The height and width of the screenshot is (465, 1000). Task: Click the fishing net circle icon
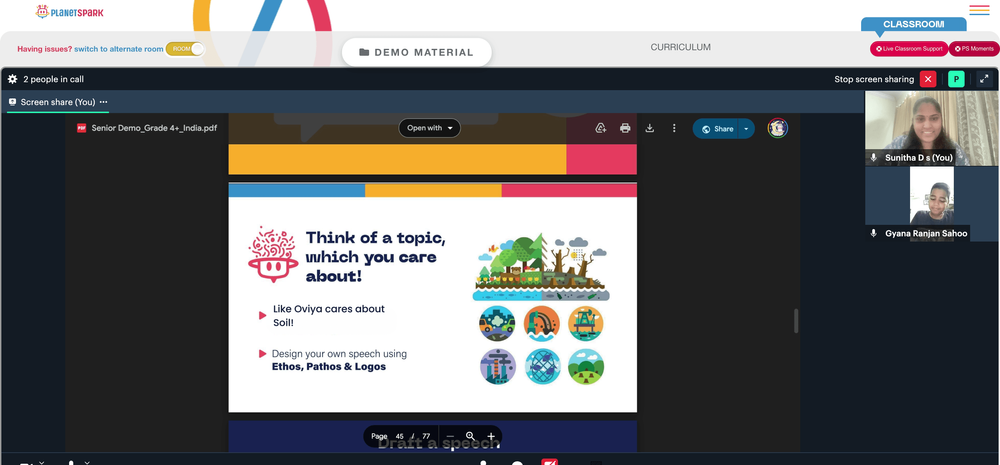[x=542, y=366]
